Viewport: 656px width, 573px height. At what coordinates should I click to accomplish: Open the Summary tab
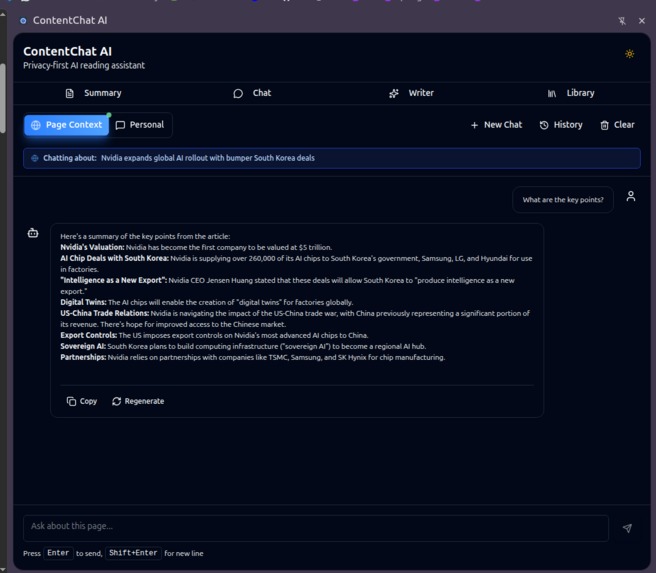point(94,93)
